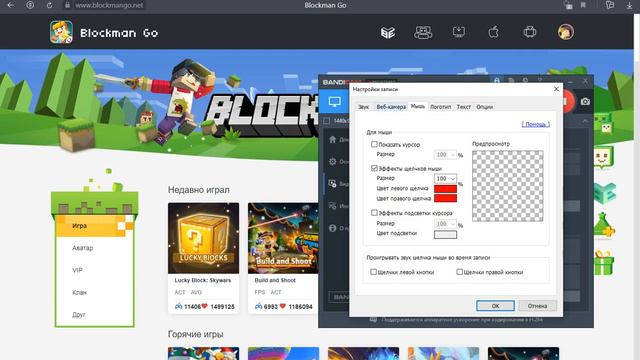Click the bookmark icon in browser bar
The height and width of the screenshot is (360, 640).
pyautogui.click(x=583, y=5)
